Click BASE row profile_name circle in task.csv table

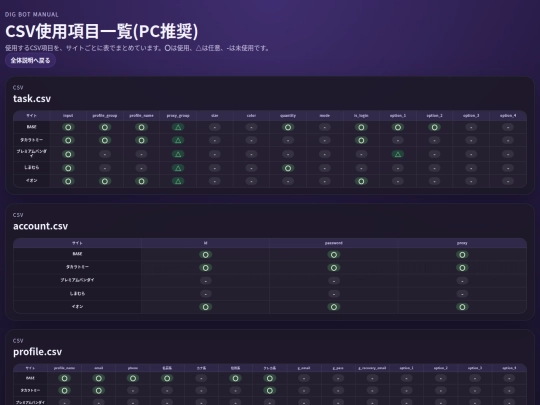click(x=141, y=127)
